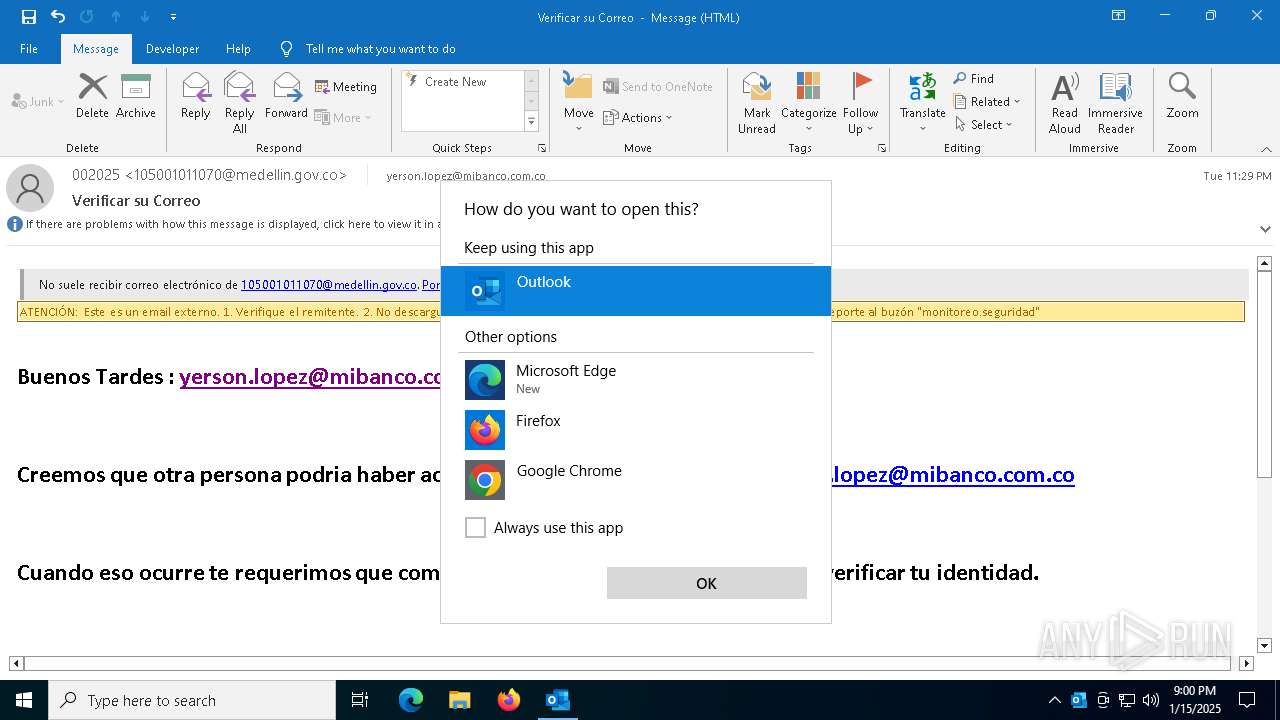
Task: Click the Reply icon
Action: (196, 96)
